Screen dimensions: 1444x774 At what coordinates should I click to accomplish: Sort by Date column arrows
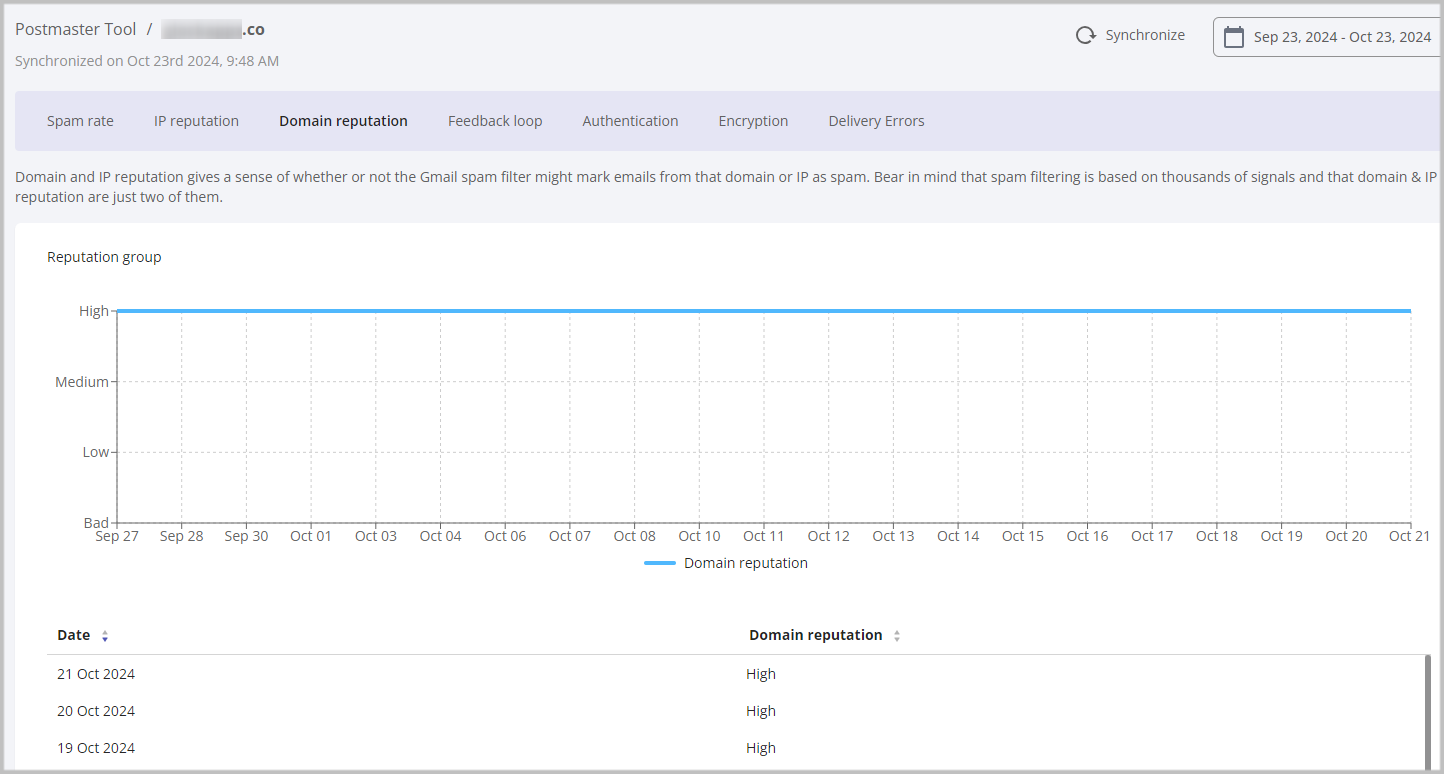click(x=105, y=636)
